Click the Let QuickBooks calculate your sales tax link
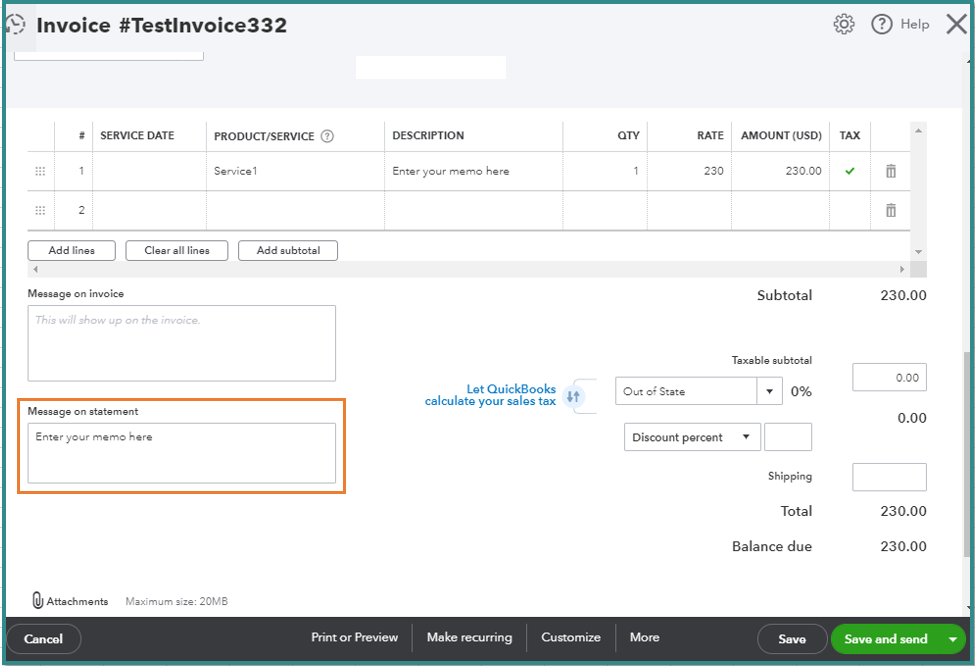975x666 pixels. click(x=490, y=395)
